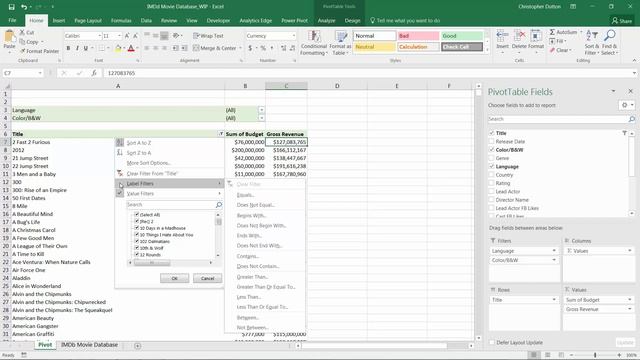Viewport: 640px width, 360px height.
Task: Click OK in the filter menu
Action: pyautogui.click(x=174, y=278)
